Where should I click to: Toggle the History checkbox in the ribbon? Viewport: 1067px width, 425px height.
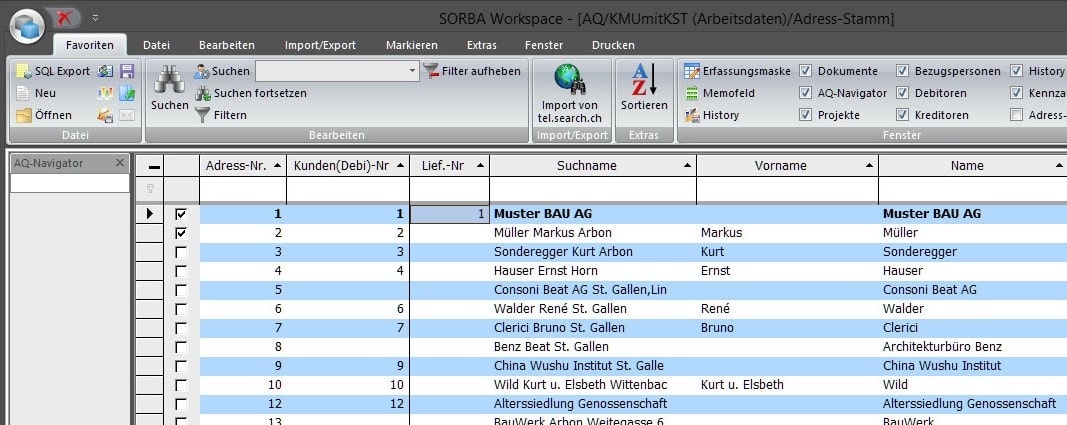tap(1017, 71)
